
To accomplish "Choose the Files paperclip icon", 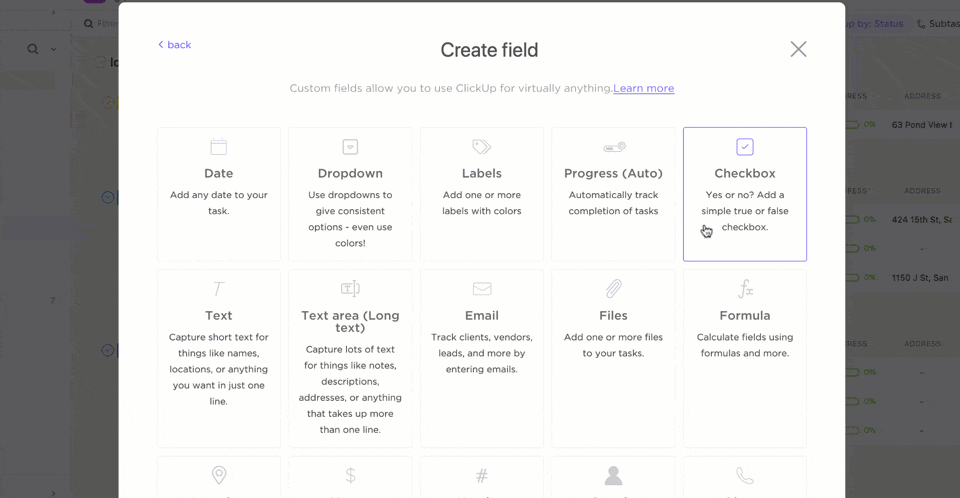I will click(614, 289).
